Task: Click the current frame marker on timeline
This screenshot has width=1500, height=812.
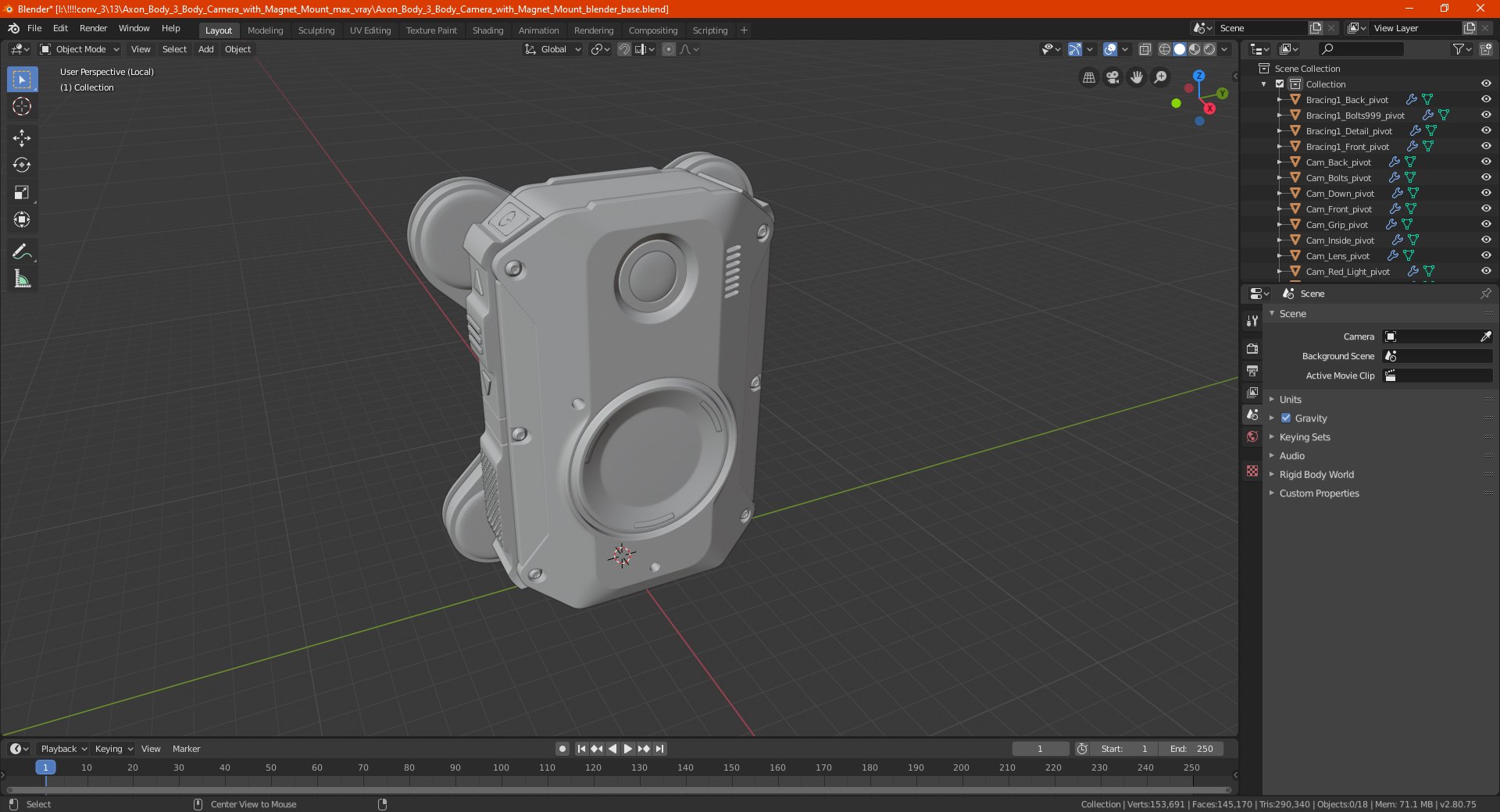Action: pos(45,767)
